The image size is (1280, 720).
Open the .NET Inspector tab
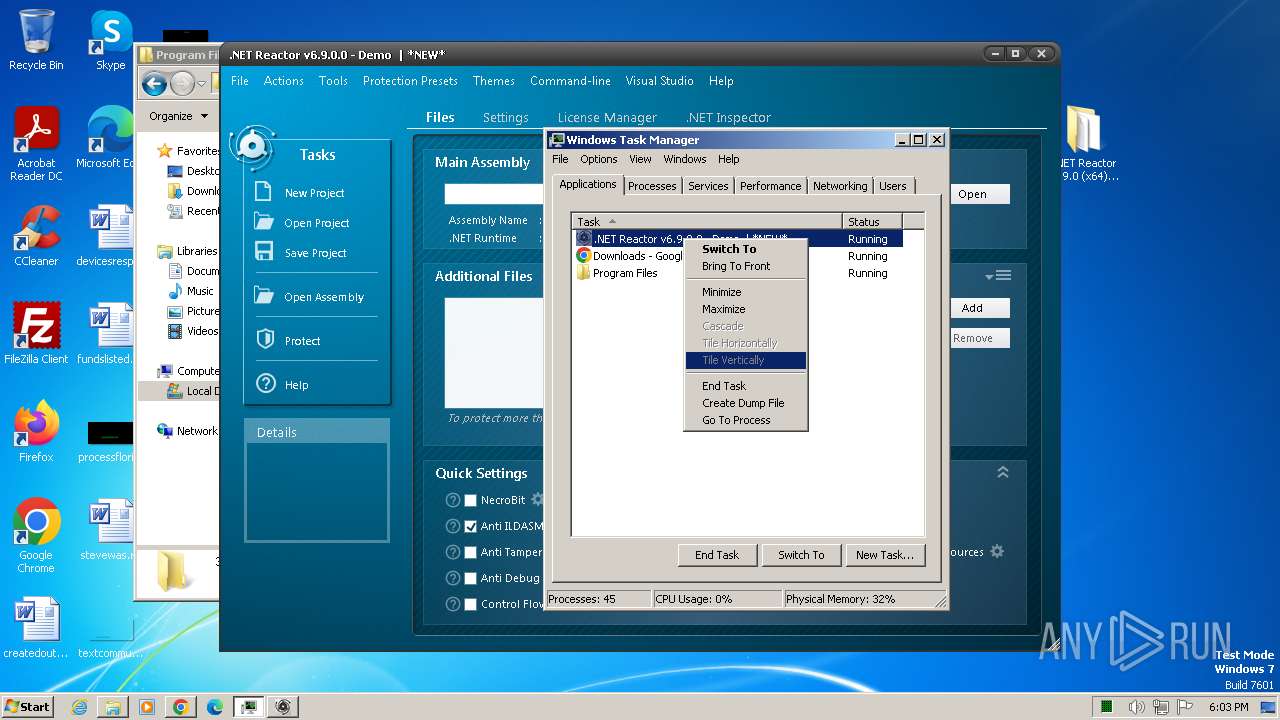pos(728,117)
